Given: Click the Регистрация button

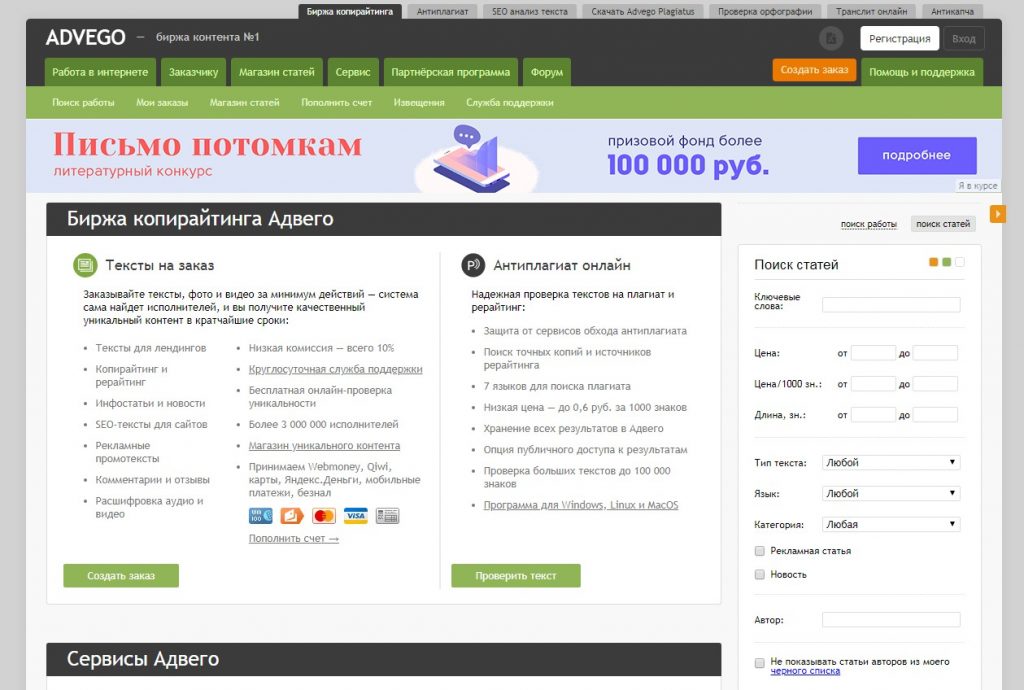Looking at the screenshot, I should click(x=899, y=39).
